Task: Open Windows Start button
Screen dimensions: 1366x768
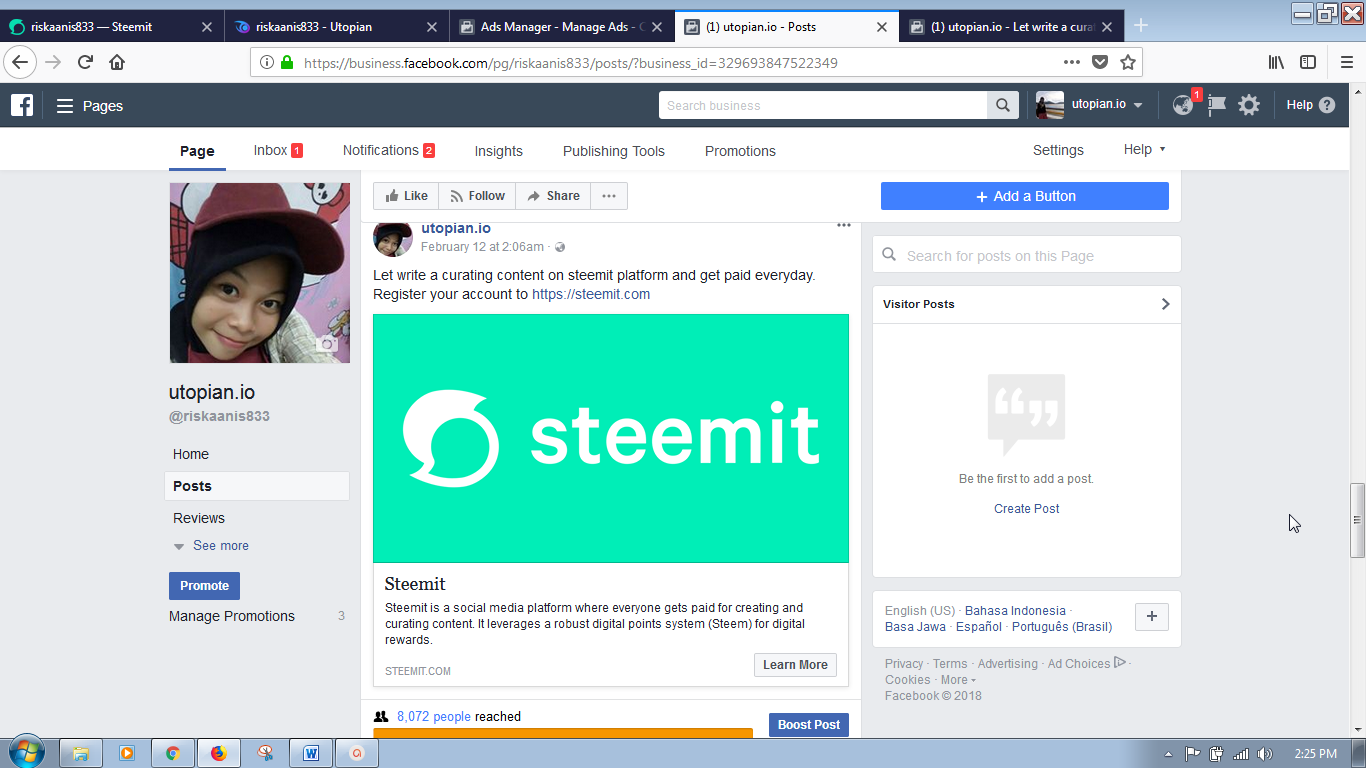Action: (x=26, y=752)
